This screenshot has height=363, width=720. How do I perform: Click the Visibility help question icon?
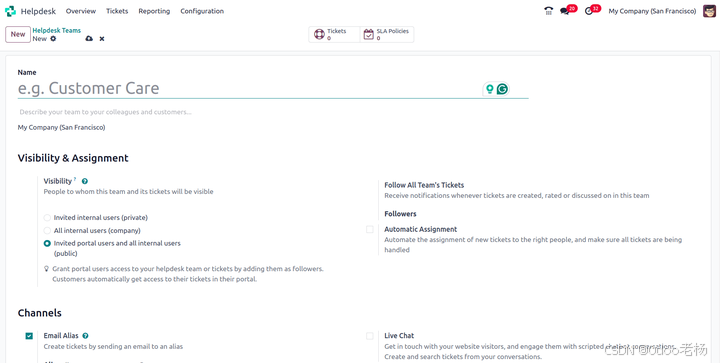point(84,181)
